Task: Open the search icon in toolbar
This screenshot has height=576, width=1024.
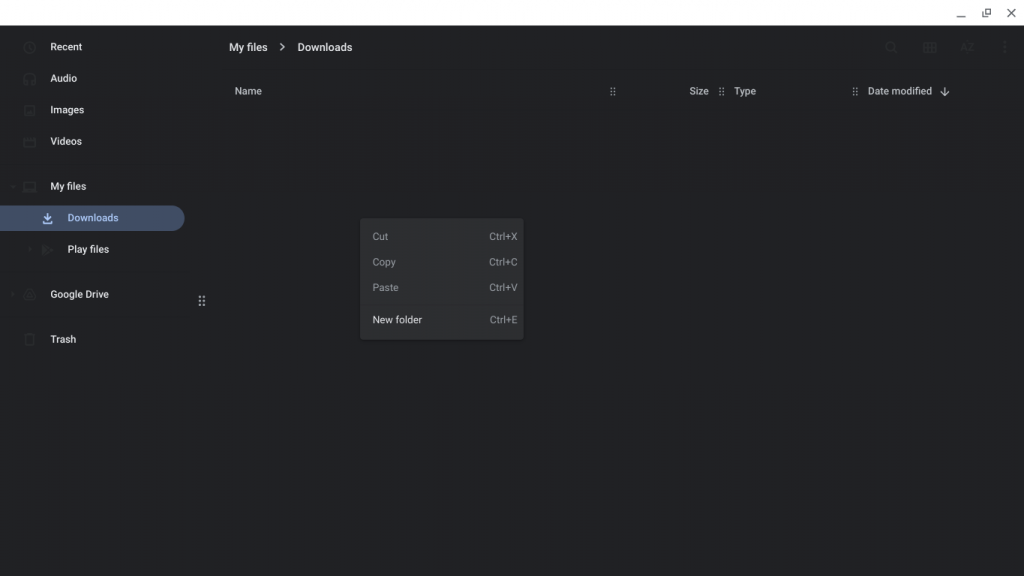Action: tap(891, 48)
